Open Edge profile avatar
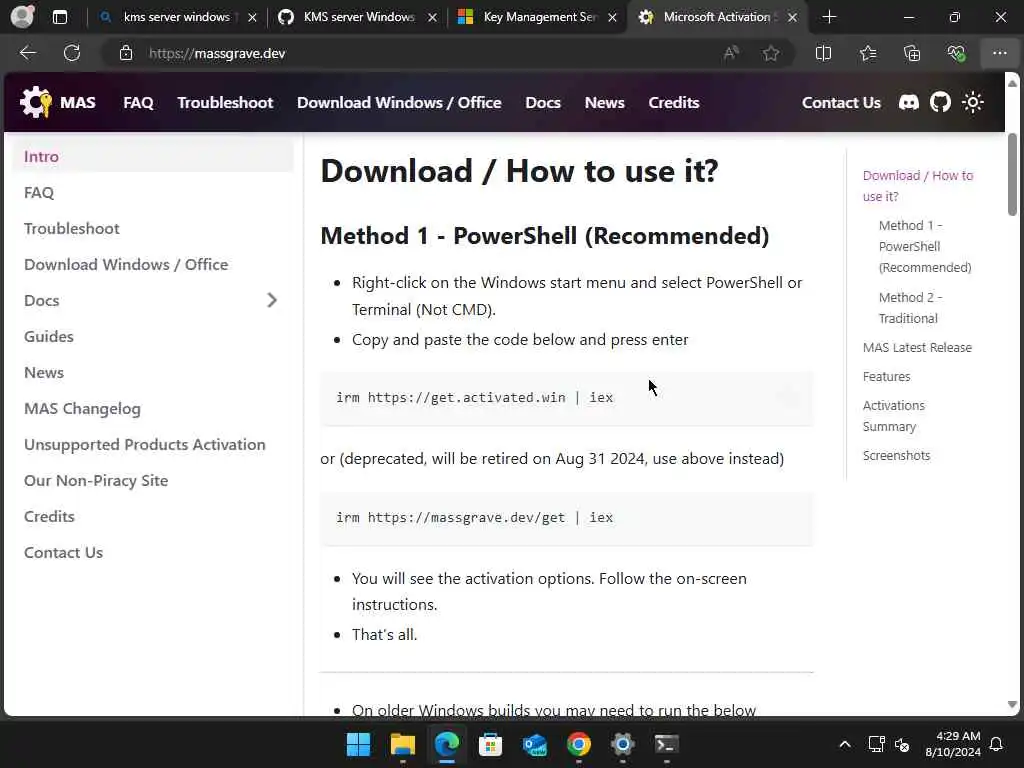1024x768 pixels. click(23, 16)
